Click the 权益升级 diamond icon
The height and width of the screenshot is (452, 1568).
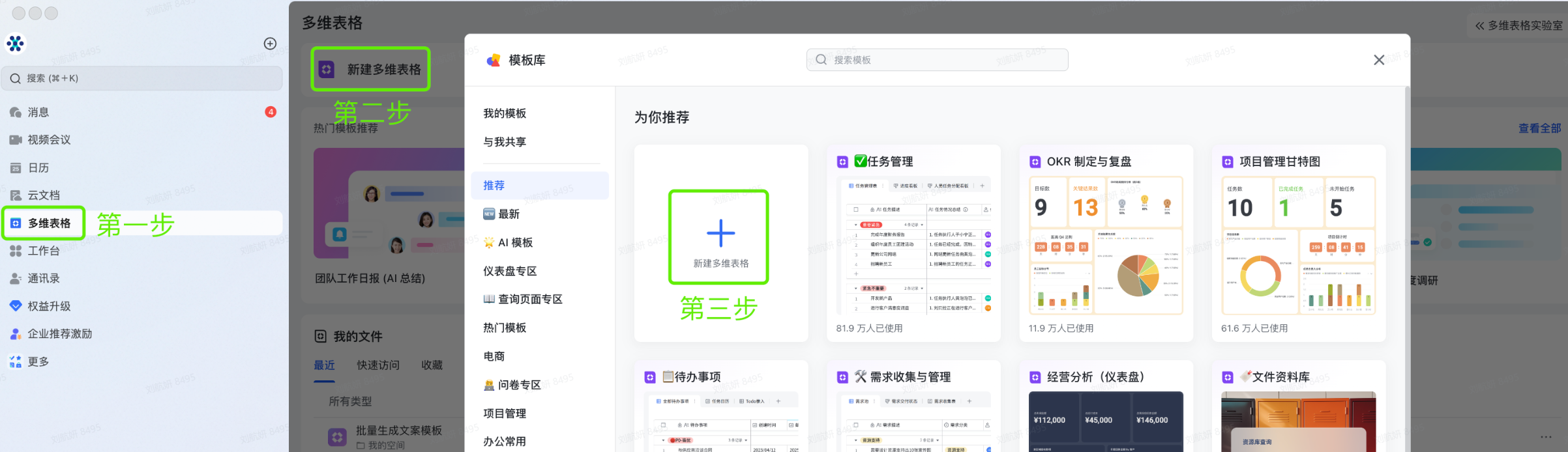(16, 306)
